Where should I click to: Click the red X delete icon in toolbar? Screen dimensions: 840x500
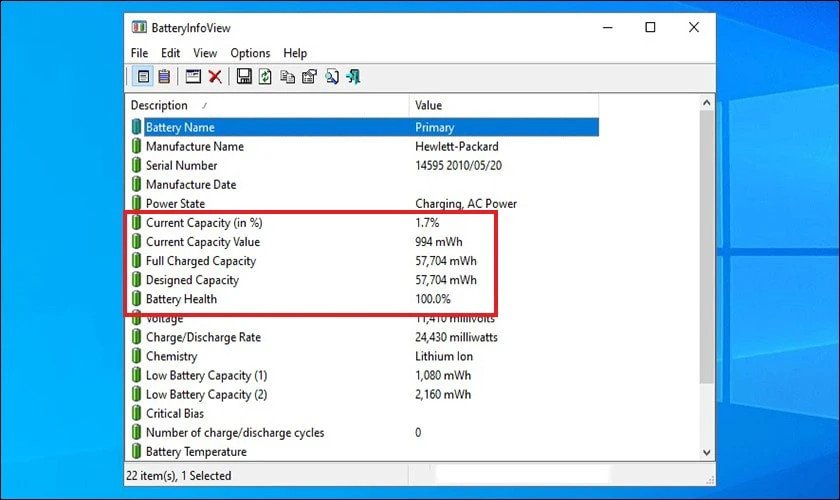pyautogui.click(x=215, y=77)
